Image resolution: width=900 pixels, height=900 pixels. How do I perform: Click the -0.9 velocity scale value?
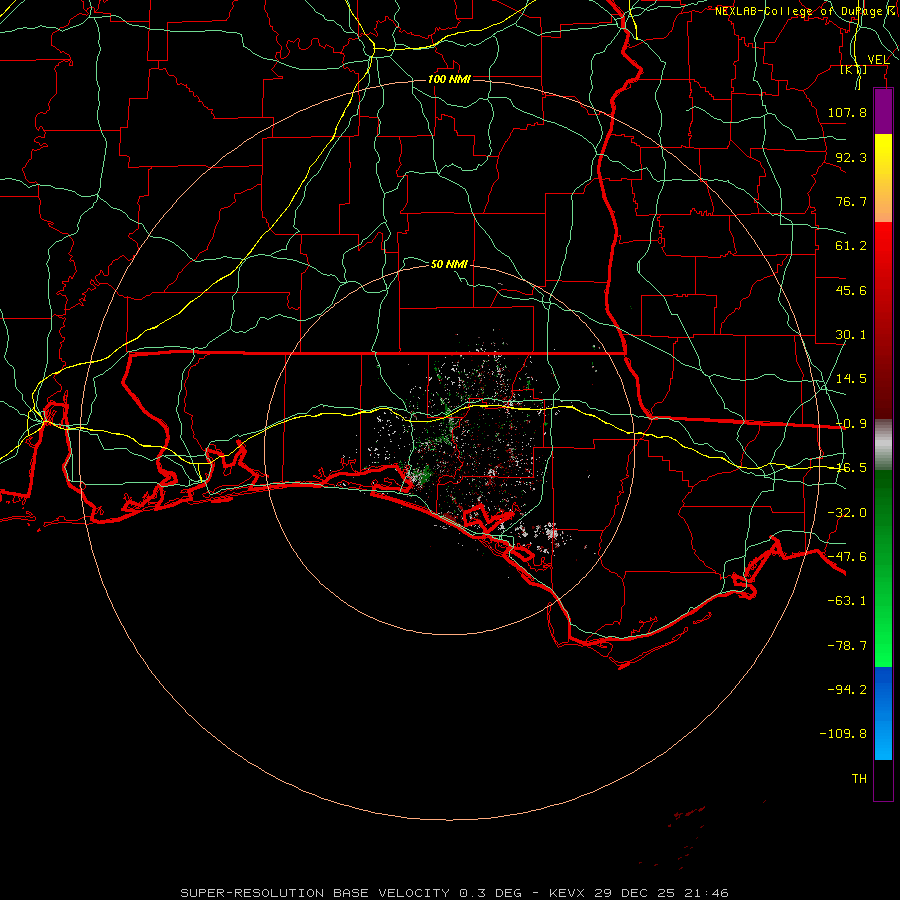coord(851,424)
